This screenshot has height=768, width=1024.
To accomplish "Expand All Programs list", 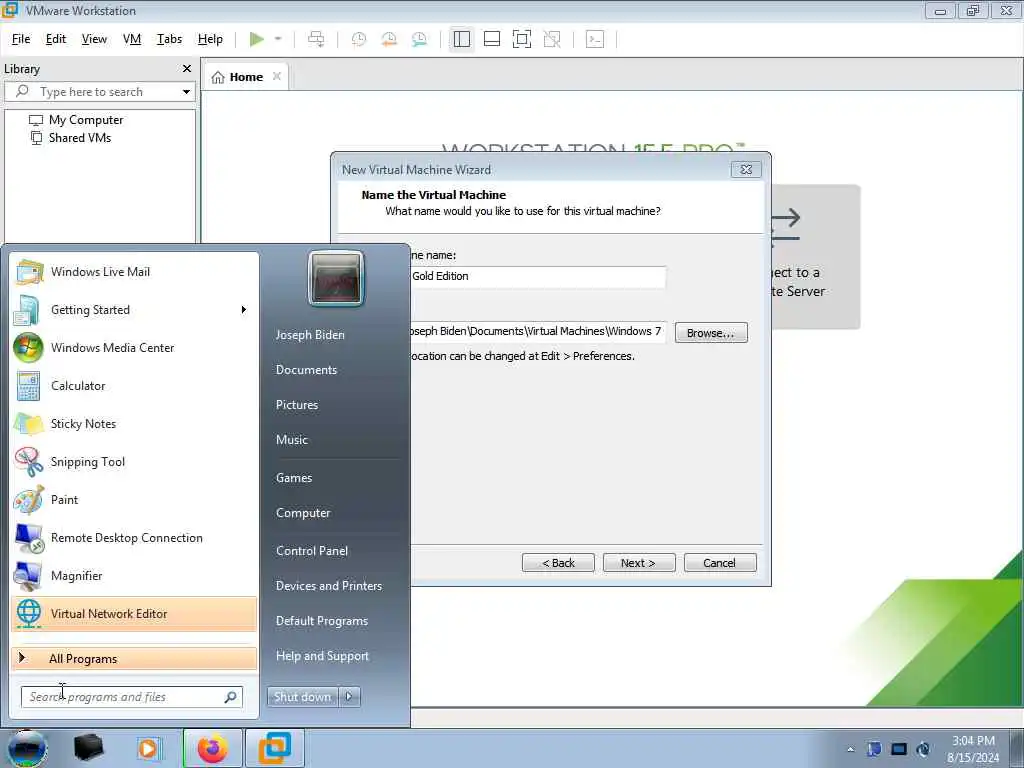I will point(134,658).
